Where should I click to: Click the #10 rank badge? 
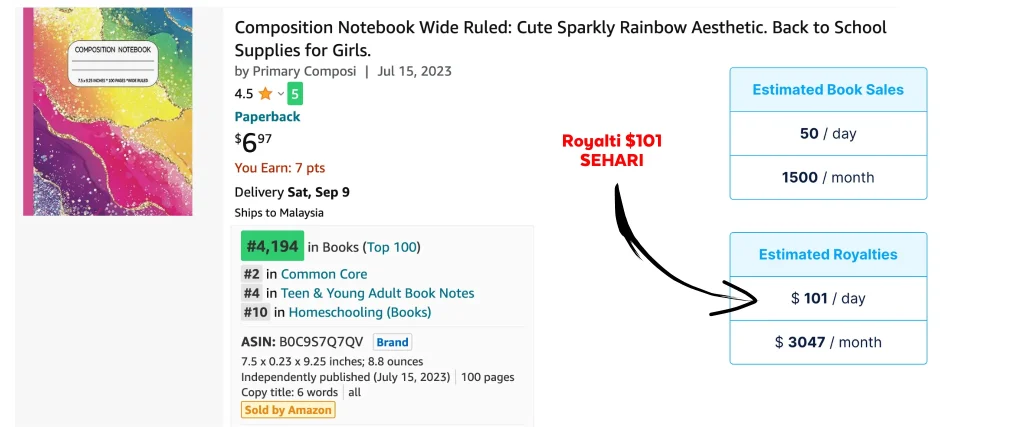tap(255, 312)
